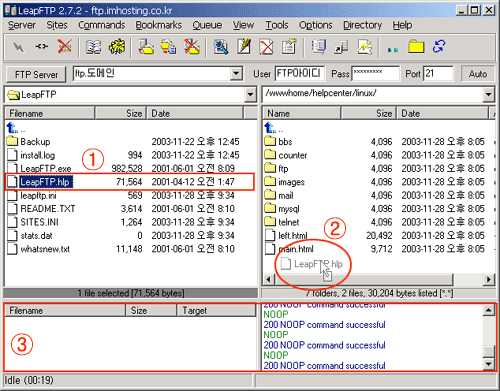Screen dimensions: 500x391
Task: Open the Help menu
Action: pyautogui.click(x=402, y=25)
